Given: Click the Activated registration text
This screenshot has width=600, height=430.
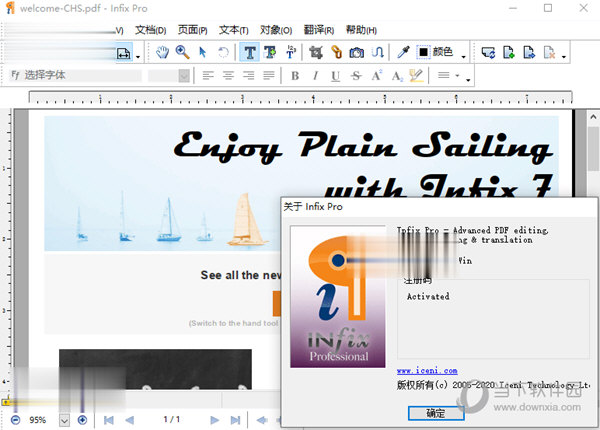Looking at the screenshot, I should pyautogui.click(x=428, y=296).
